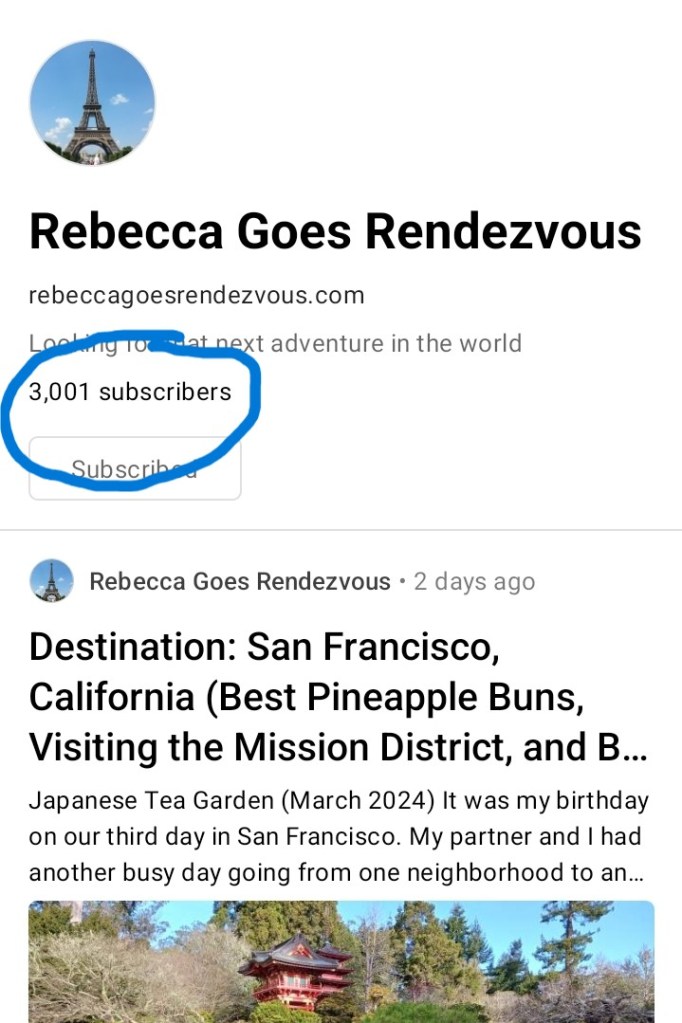Select the "3,001 subscribers" count

click(x=130, y=392)
